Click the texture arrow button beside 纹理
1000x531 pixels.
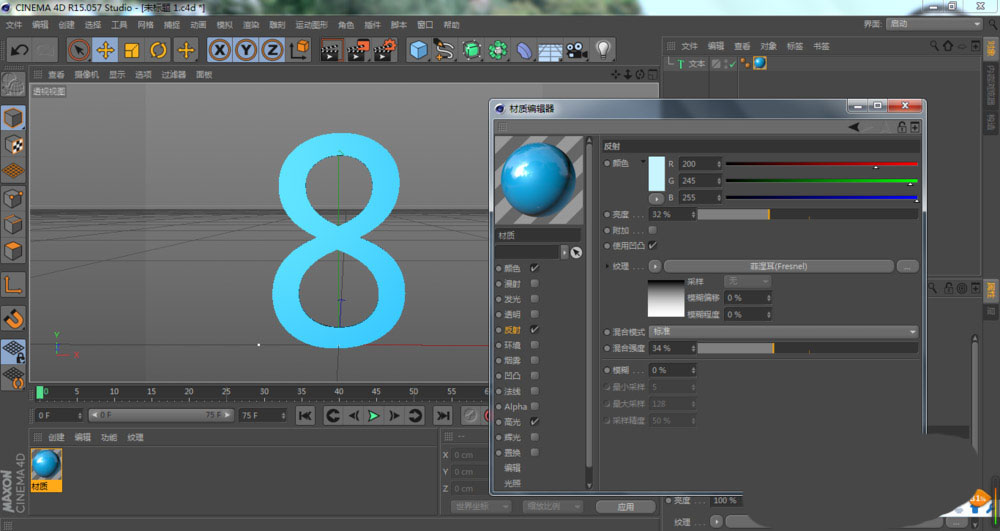pyautogui.click(x=655, y=266)
